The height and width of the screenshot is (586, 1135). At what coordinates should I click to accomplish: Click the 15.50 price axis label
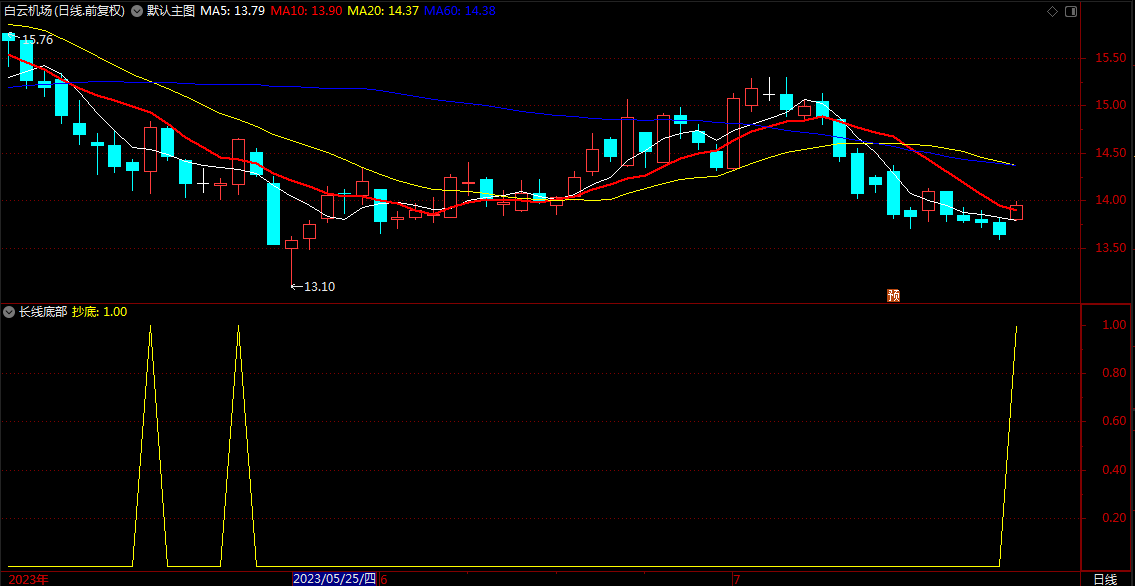1110,58
